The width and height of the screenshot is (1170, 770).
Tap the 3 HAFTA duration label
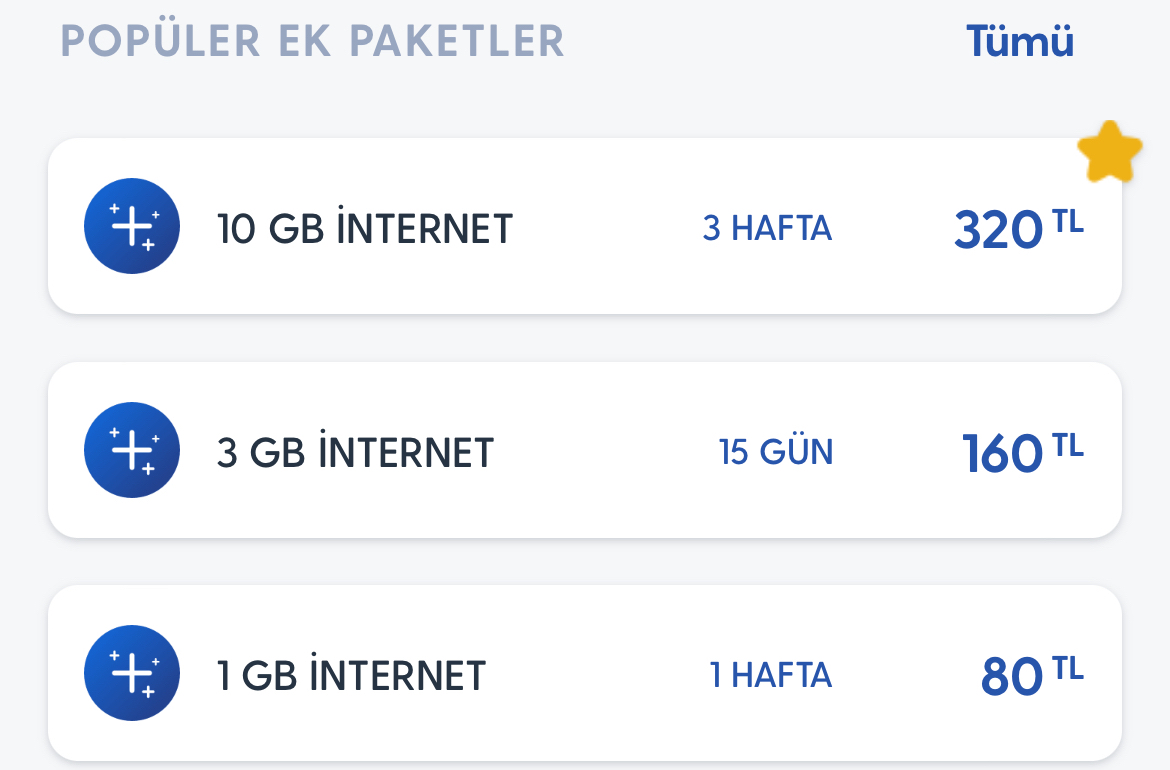(767, 228)
